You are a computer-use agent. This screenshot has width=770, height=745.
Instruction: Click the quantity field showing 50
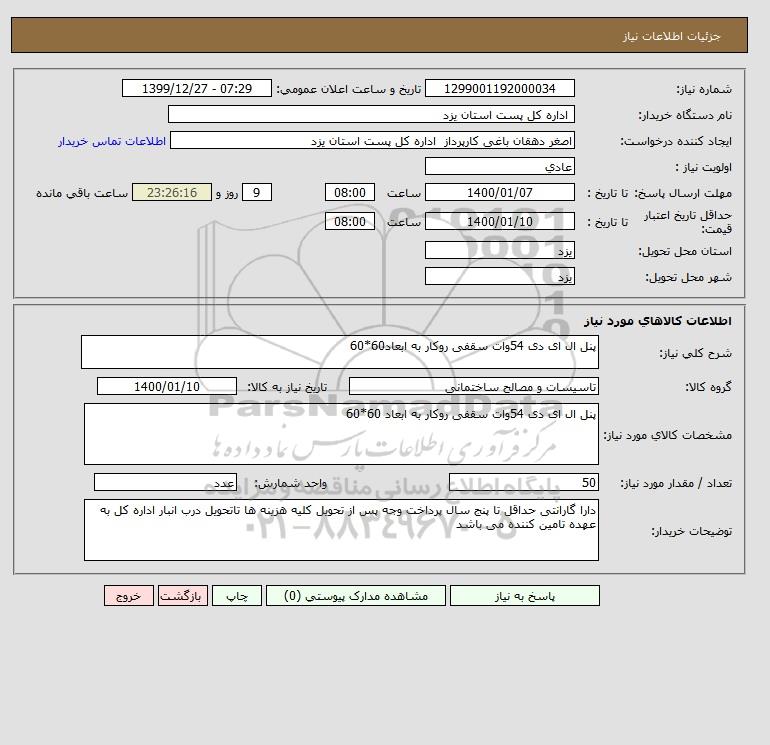point(523,482)
